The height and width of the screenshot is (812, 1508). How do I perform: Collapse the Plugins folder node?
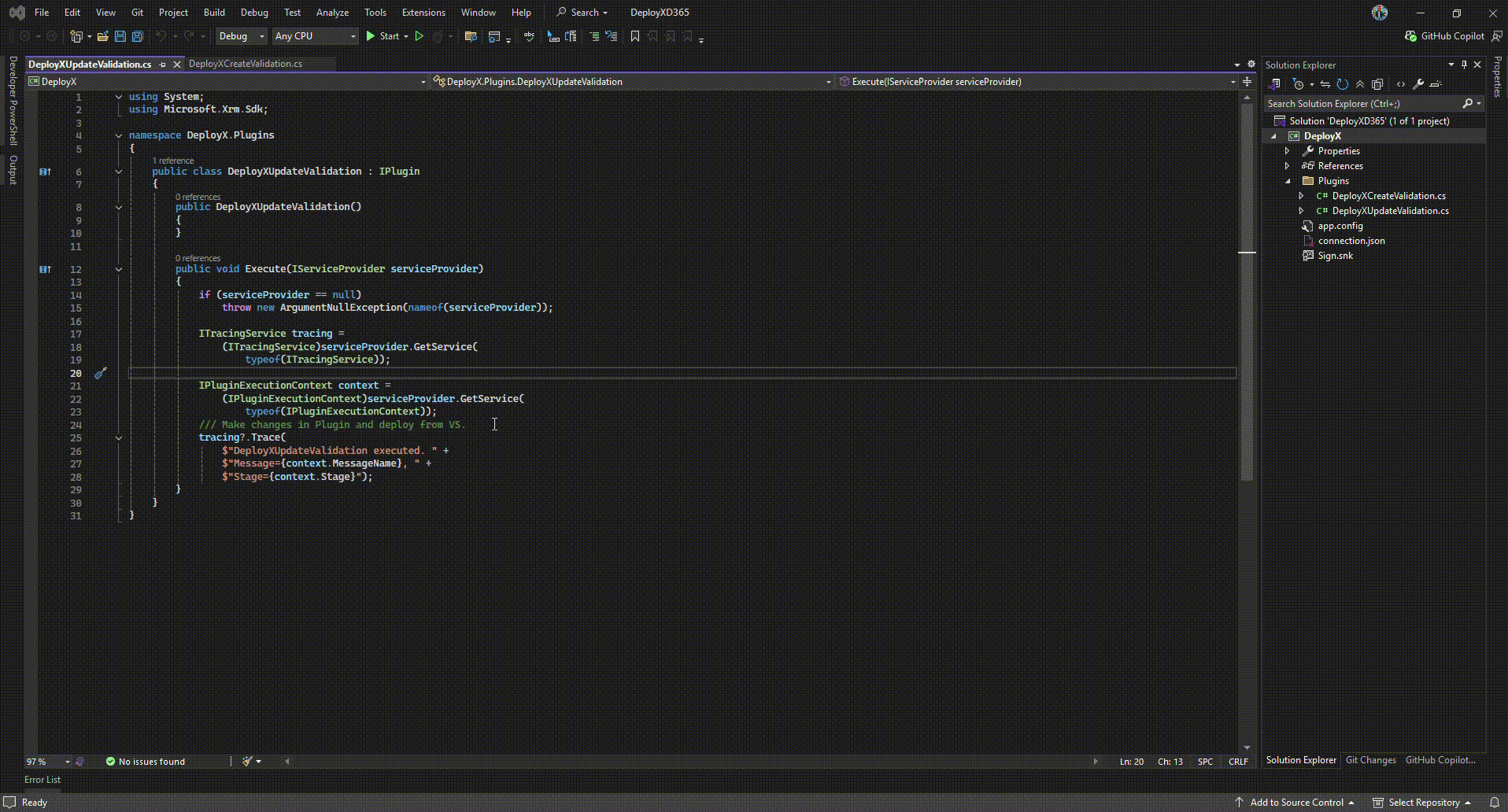1288,181
